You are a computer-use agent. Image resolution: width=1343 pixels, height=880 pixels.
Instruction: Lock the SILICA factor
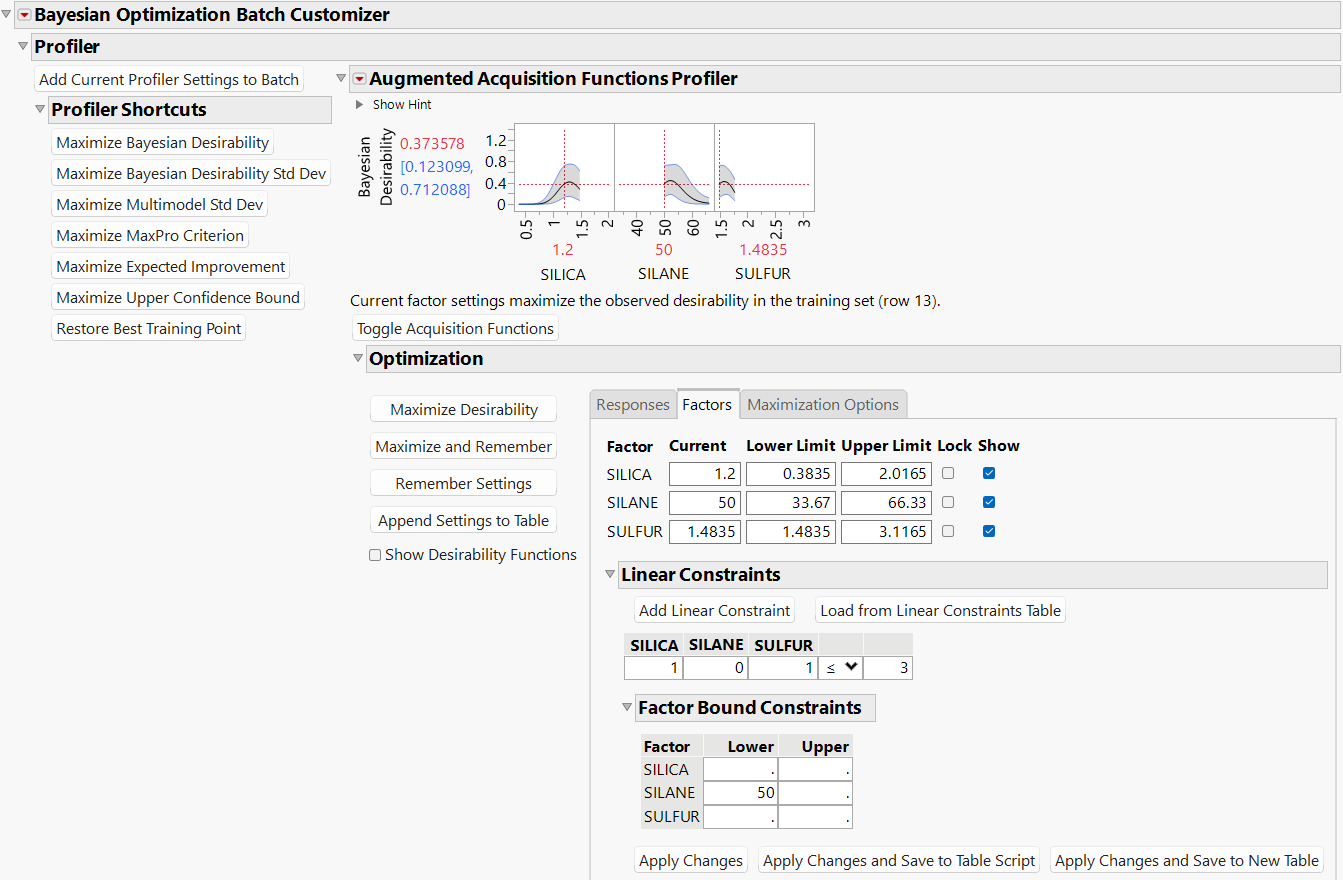(947, 473)
